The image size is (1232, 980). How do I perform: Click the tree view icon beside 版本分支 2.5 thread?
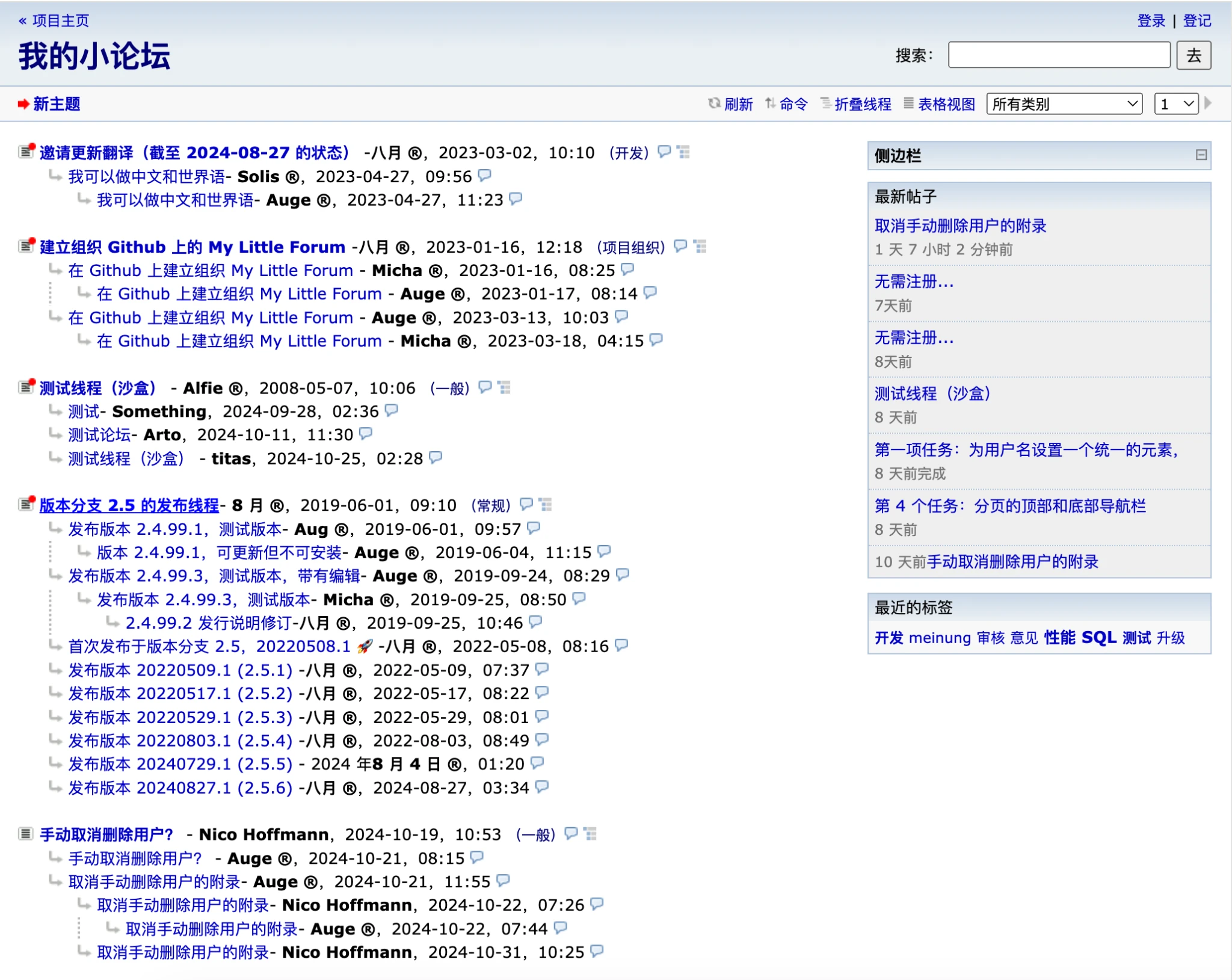tap(545, 504)
